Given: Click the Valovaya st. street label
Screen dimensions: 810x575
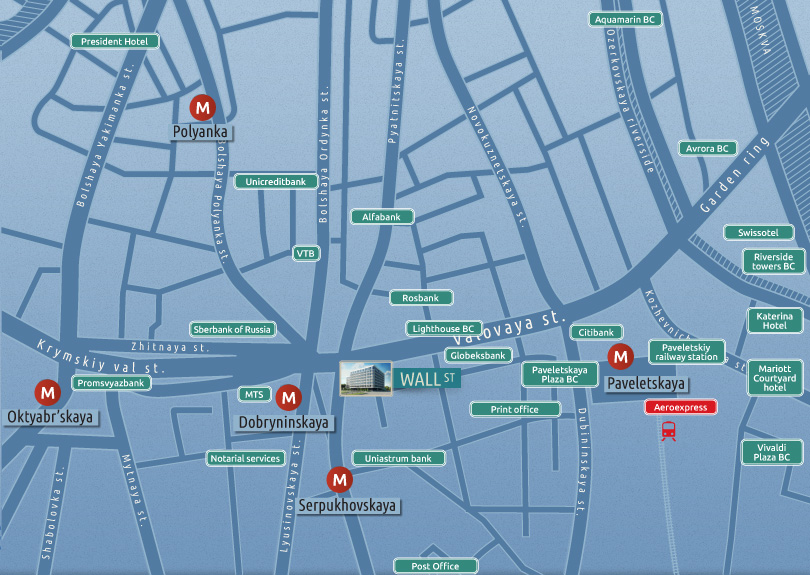Looking at the screenshot, I should click(508, 328).
